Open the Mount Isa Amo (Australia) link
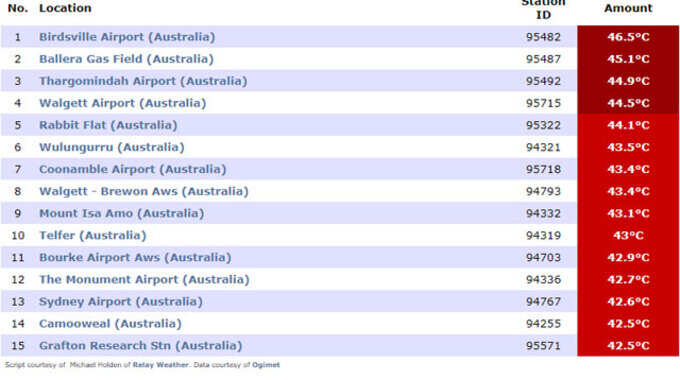680x380 pixels. [121, 213]
